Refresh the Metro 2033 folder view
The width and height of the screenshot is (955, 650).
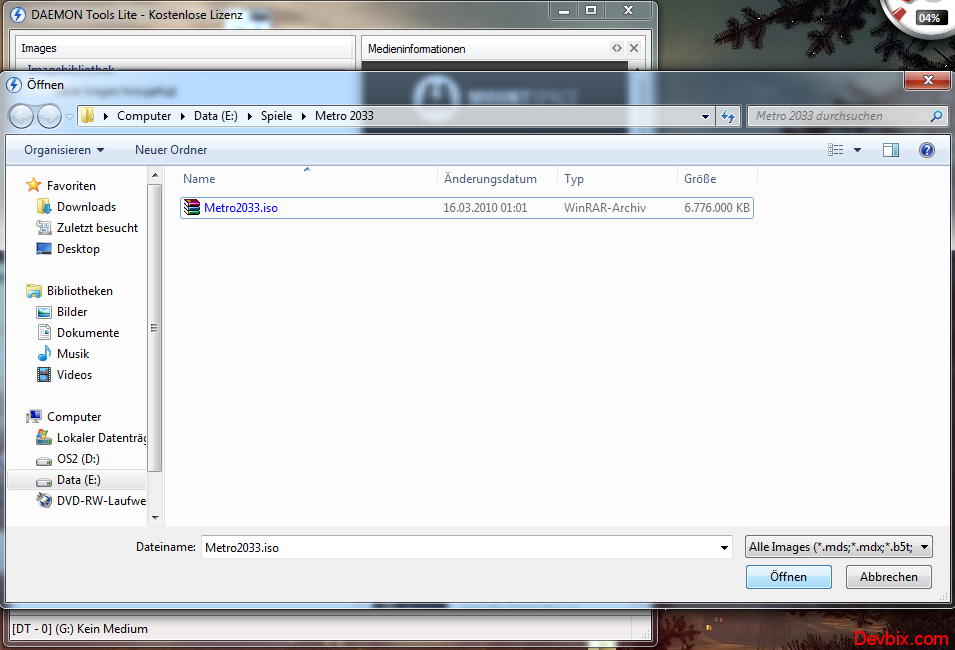[728, 116]
